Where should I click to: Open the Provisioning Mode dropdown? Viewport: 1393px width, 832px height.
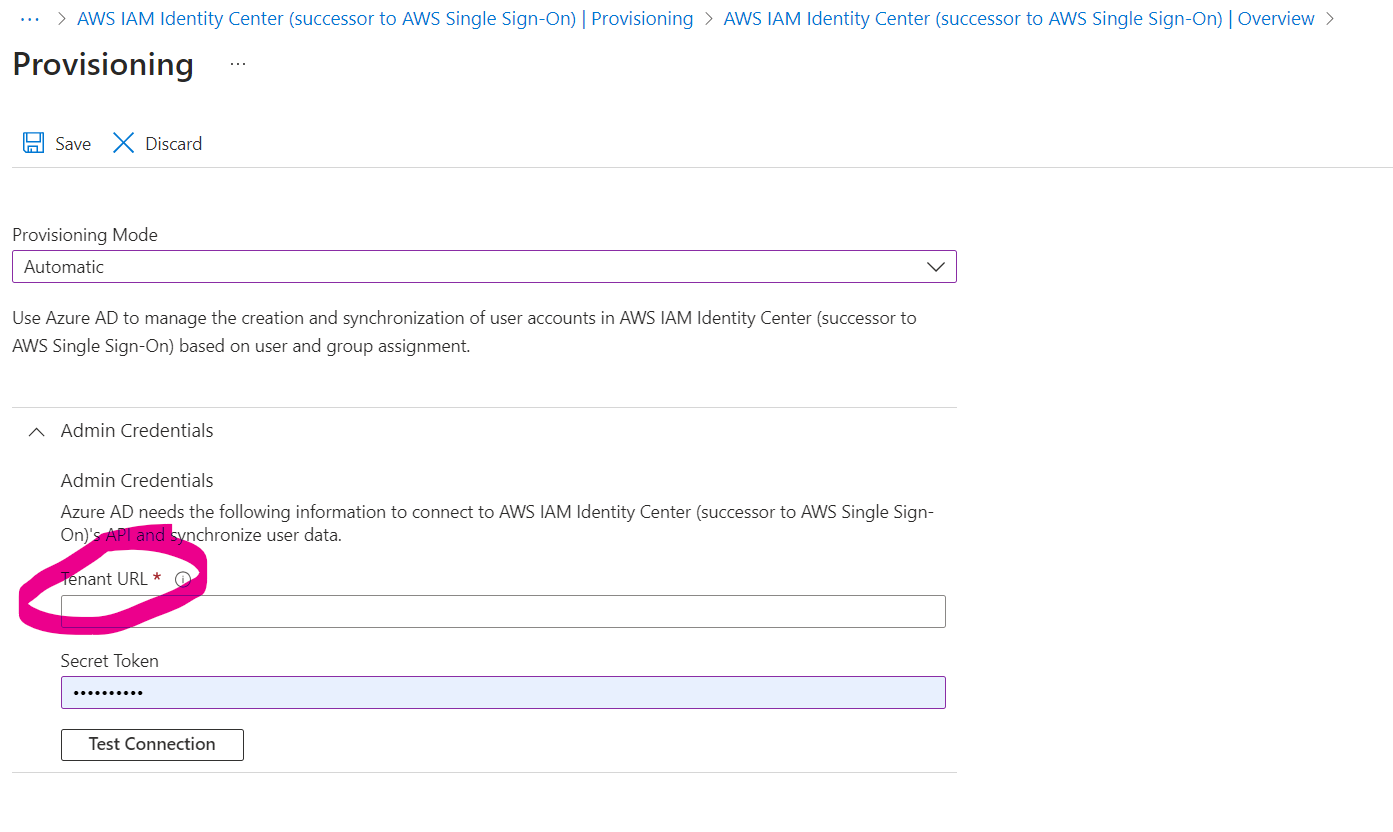[x=484, y=267]
